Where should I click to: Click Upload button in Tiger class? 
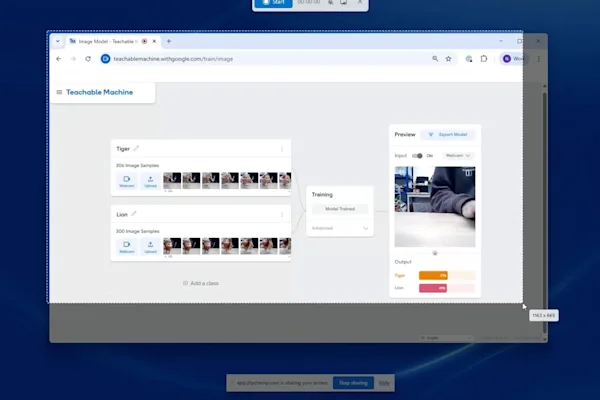coord(150,181)
